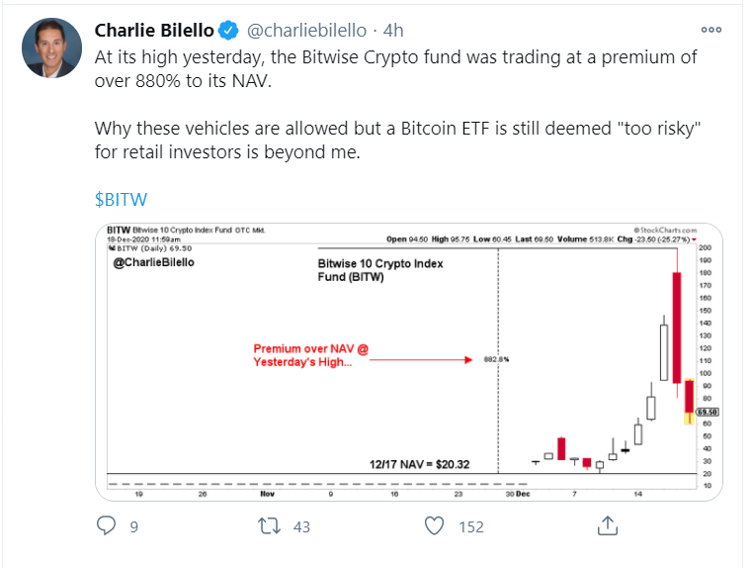The height and width of the screenshot is (568, 752).
Task: Open the $BITW cashtag link
Action: click(121, 198)
